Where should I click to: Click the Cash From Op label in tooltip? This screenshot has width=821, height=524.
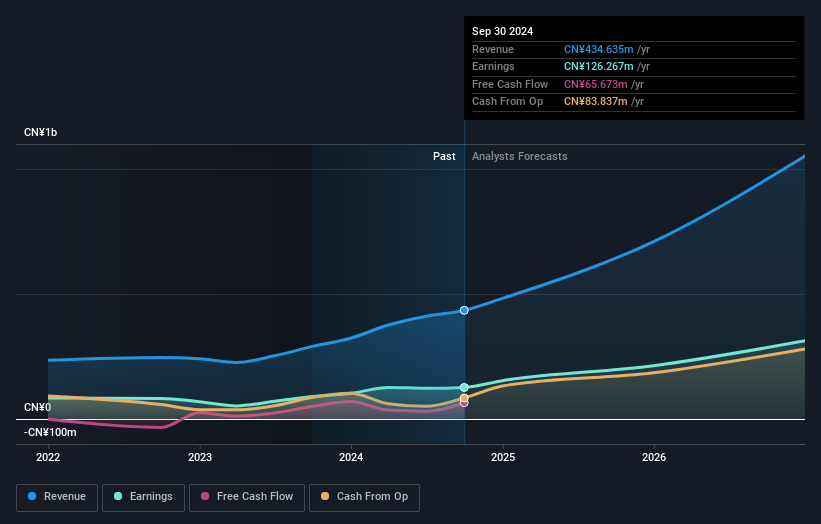(507, 102)
